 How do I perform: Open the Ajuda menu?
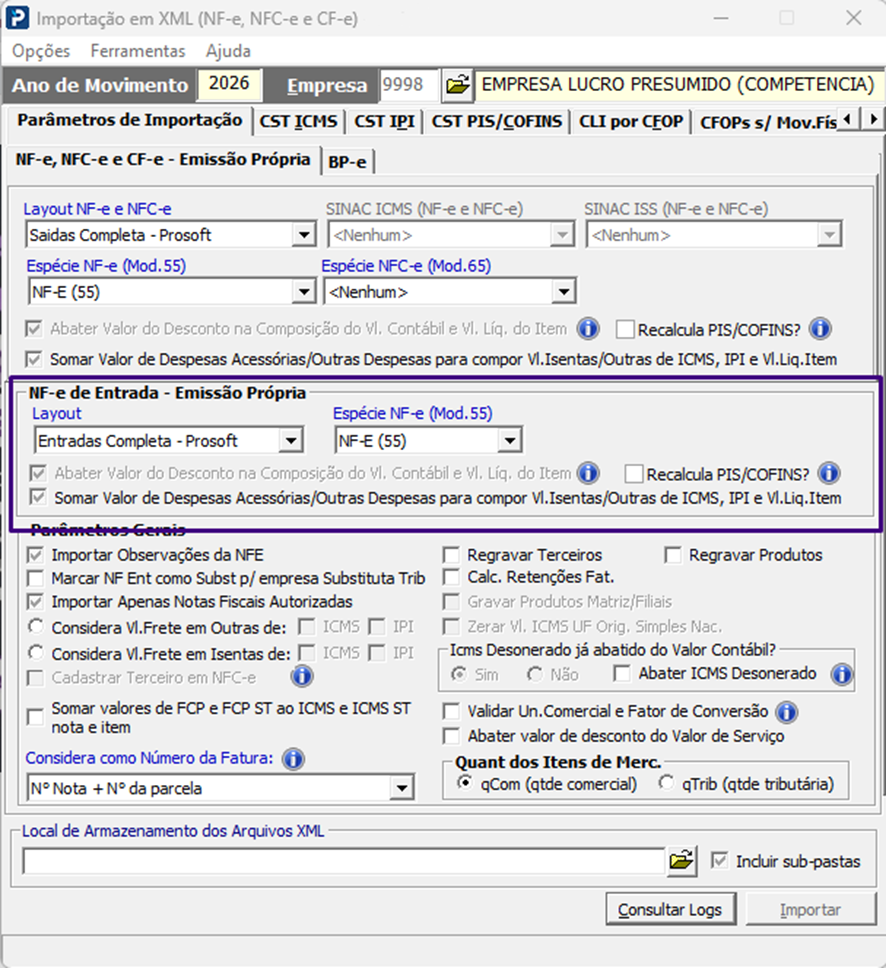pyautogui.click(x=228, y=51)
